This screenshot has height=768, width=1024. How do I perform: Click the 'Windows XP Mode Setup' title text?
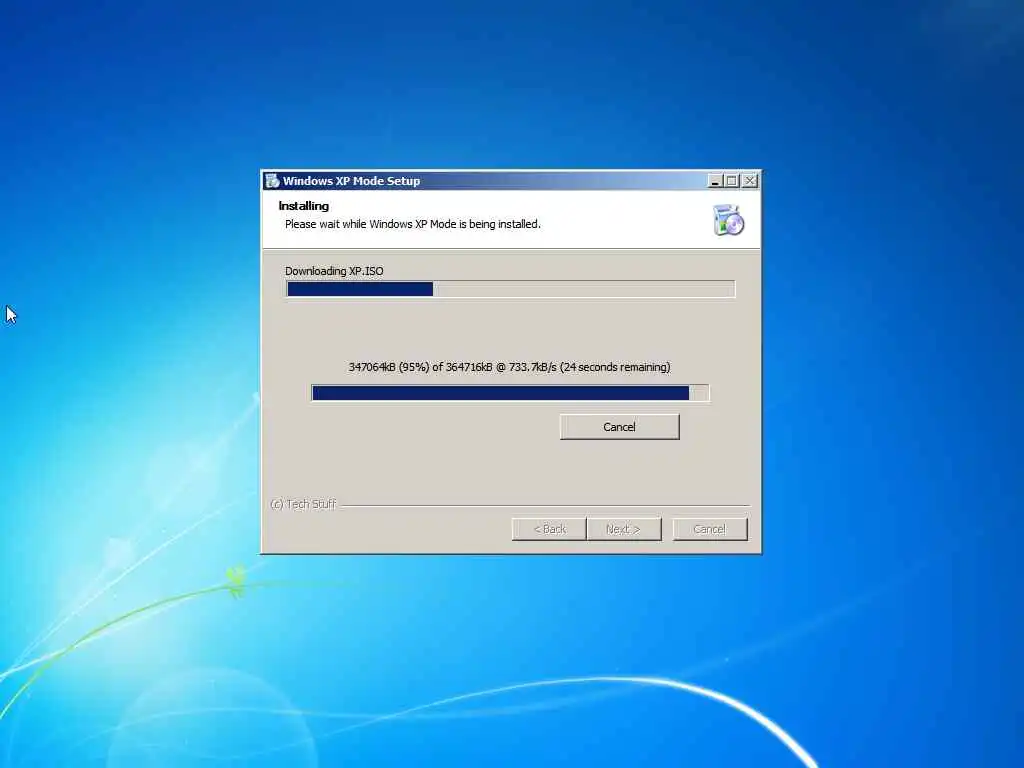(x=351, y=181)
